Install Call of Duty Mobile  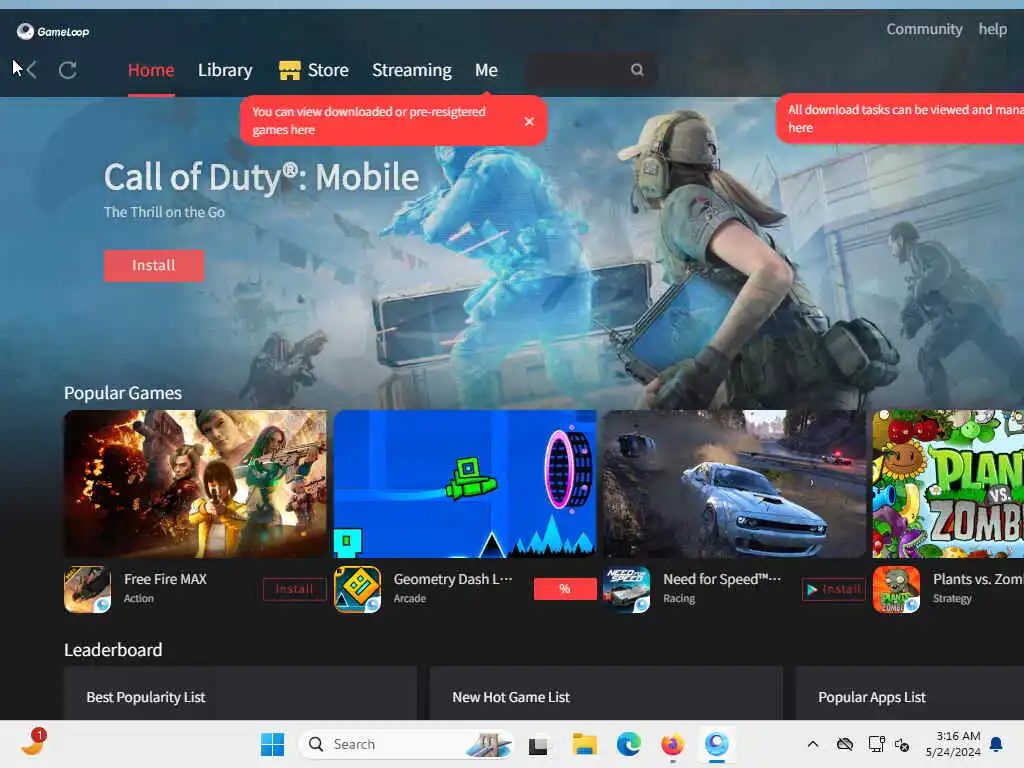[x=153, y=265]
